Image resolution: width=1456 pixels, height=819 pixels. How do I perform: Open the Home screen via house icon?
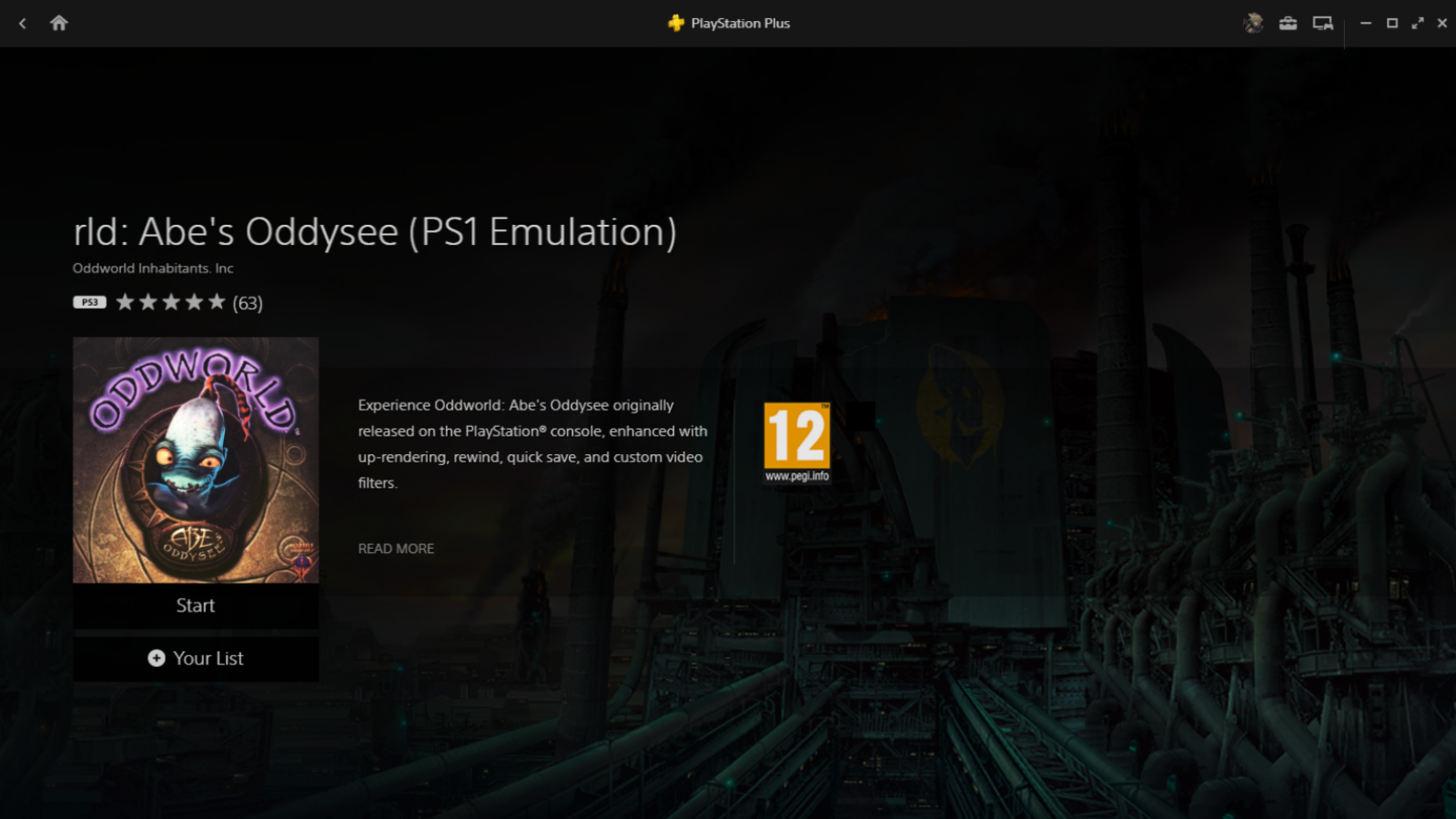pos(59,23)
